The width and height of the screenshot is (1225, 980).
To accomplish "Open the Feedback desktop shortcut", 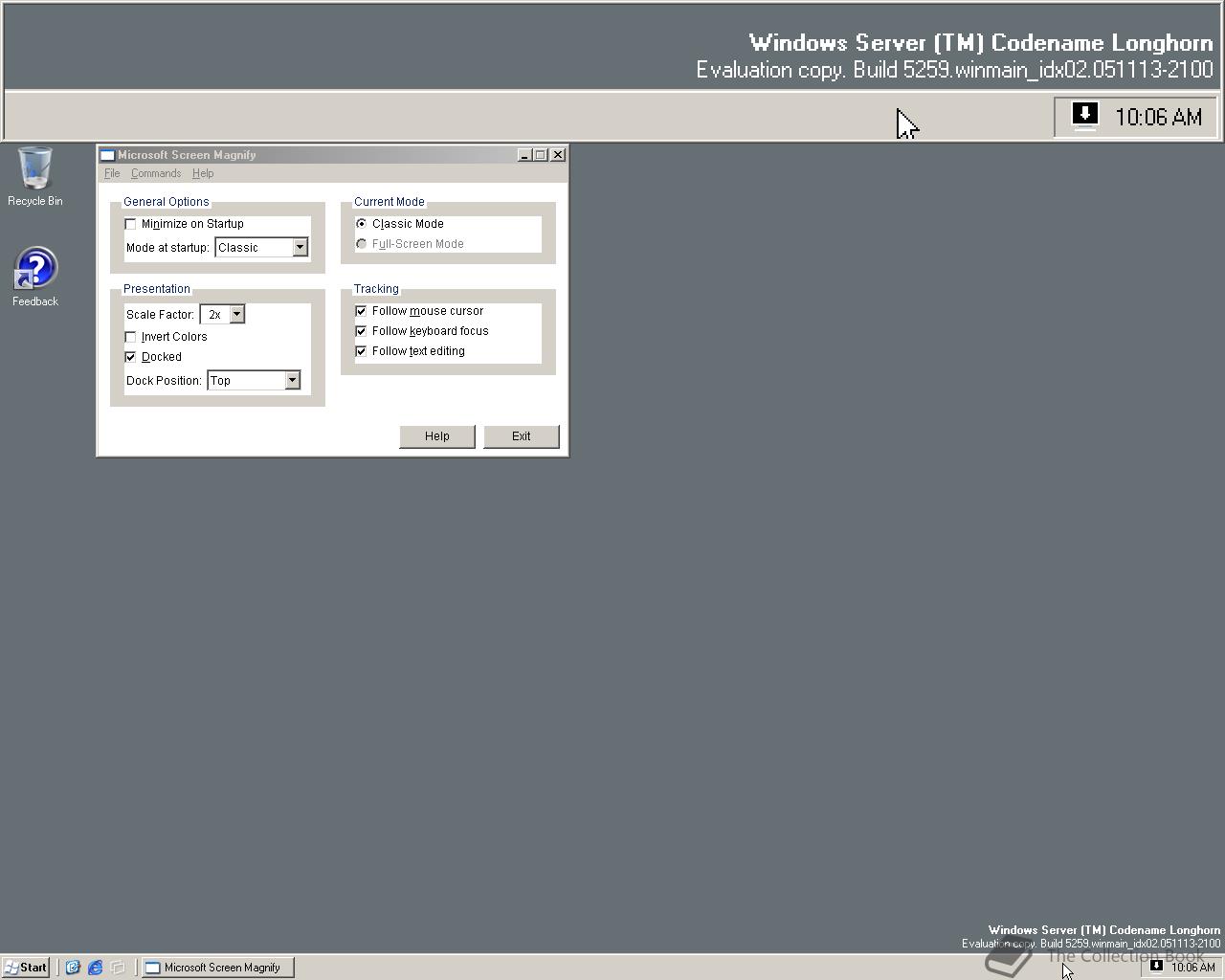I will (x=35, y=277).
